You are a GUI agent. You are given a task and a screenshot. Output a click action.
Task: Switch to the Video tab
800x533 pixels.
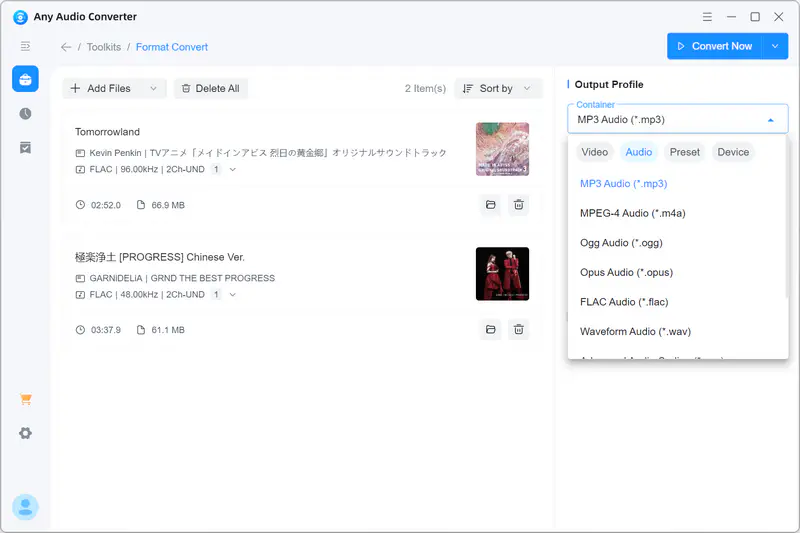594,152
